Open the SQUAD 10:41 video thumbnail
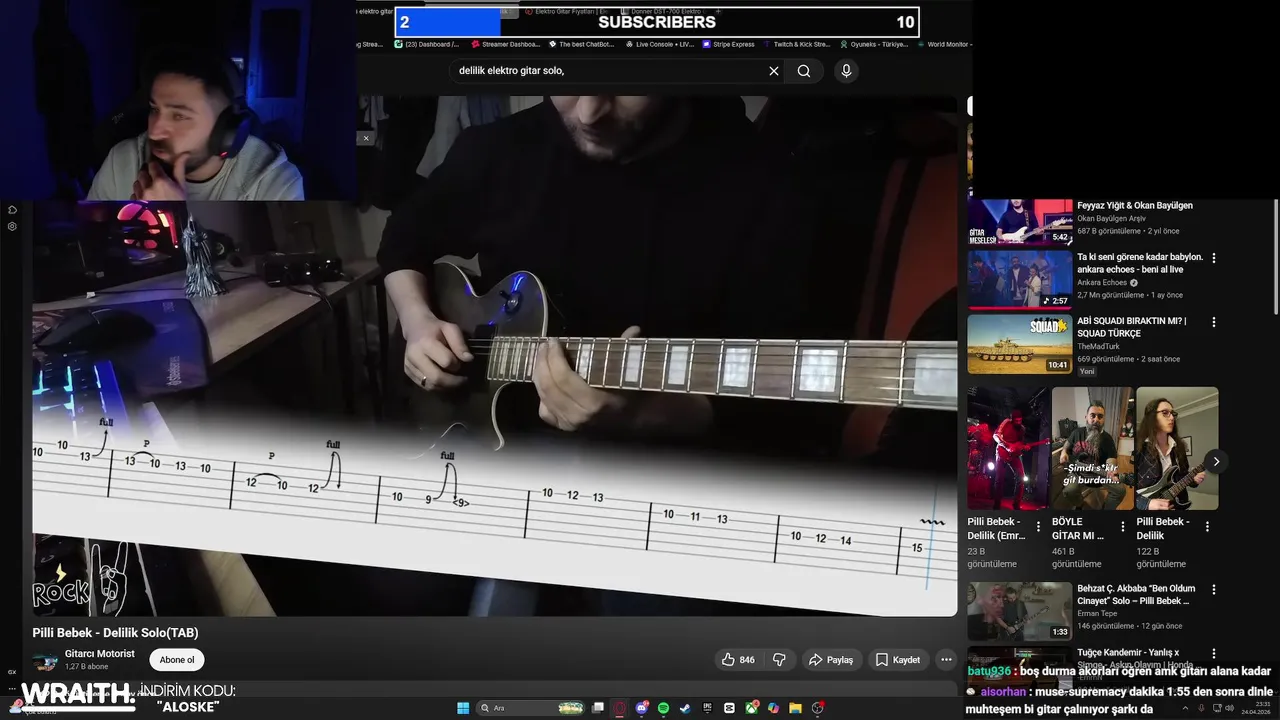The image size is (1280, 720). [x=1020, y=344]
